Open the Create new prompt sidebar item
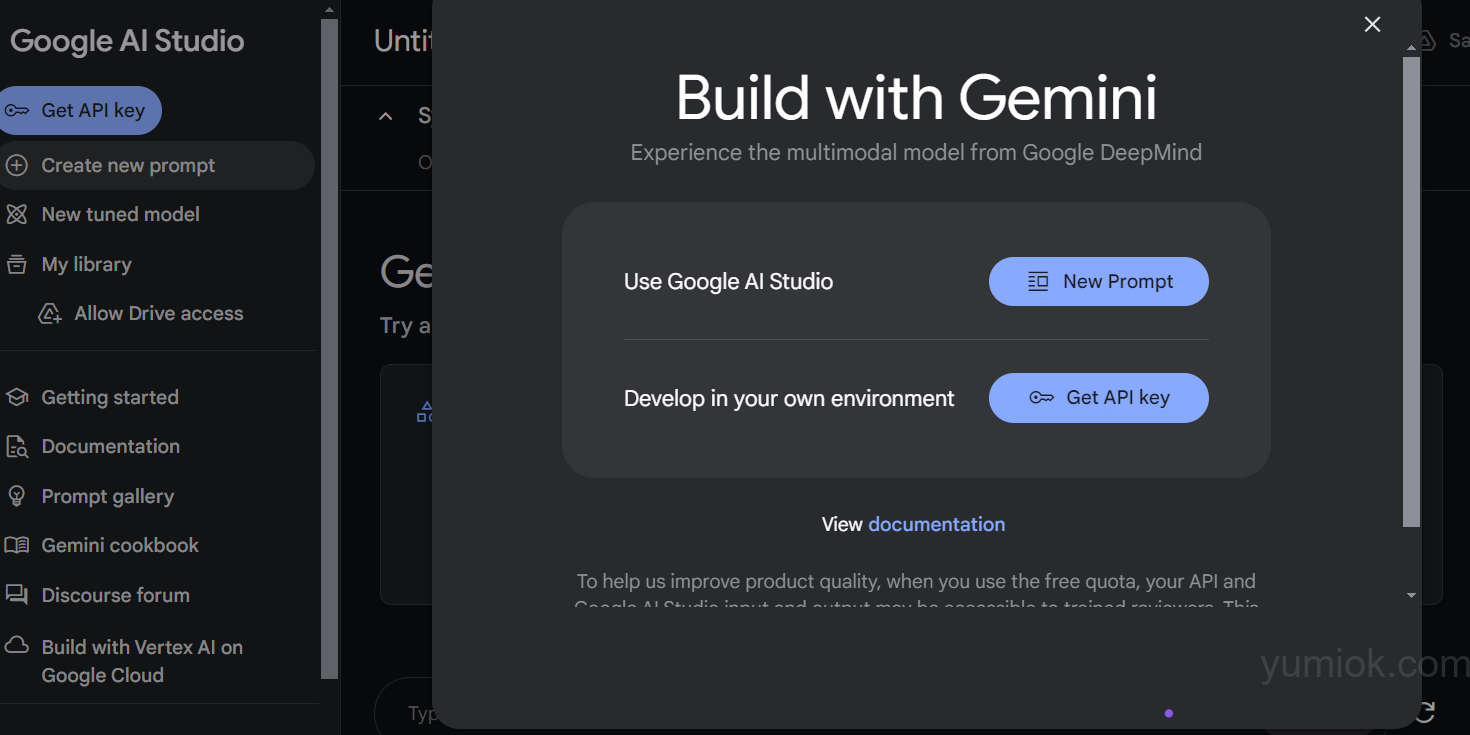1470x735 pixels. click(157, 166)
